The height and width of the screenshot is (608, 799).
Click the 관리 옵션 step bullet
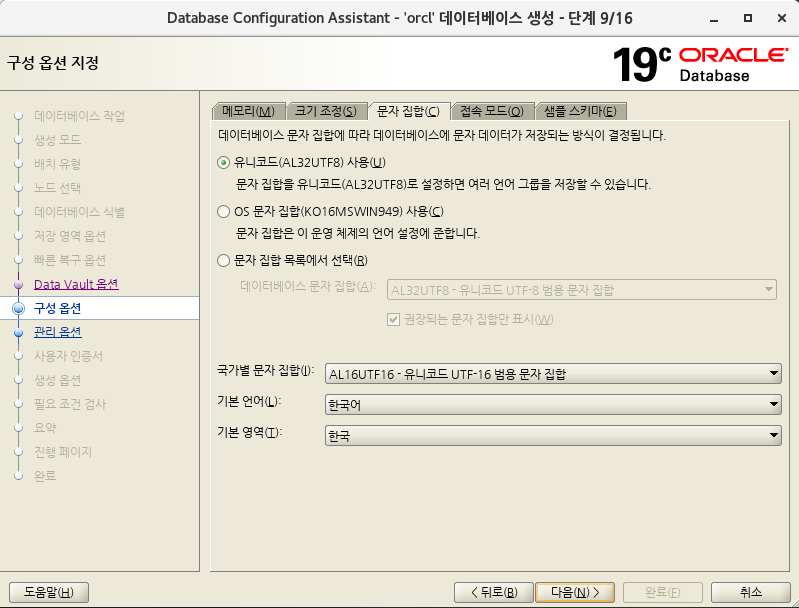coord(18,332)
